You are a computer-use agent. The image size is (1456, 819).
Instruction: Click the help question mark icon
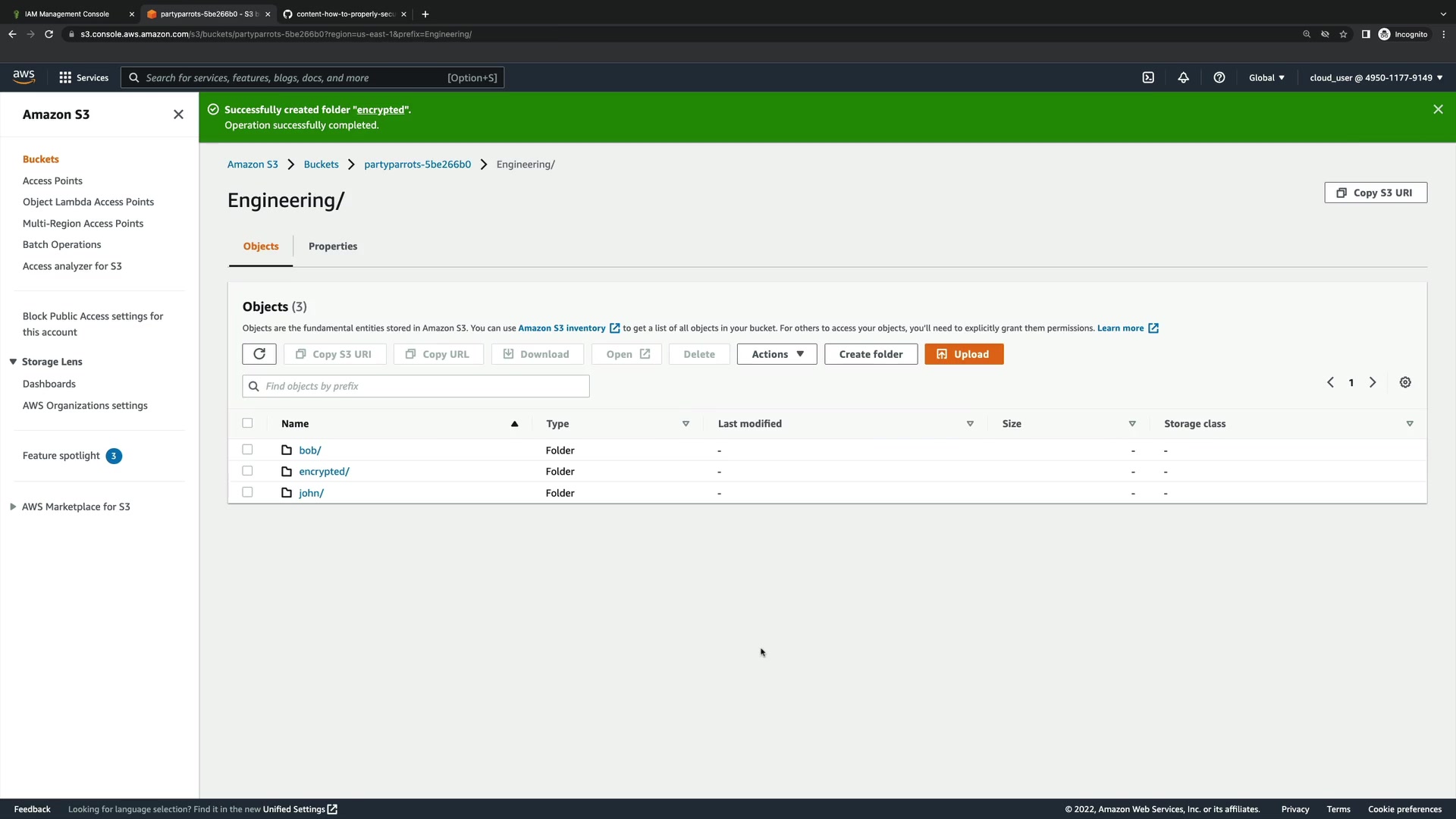pyautogui.click(x=1219, y=77)
